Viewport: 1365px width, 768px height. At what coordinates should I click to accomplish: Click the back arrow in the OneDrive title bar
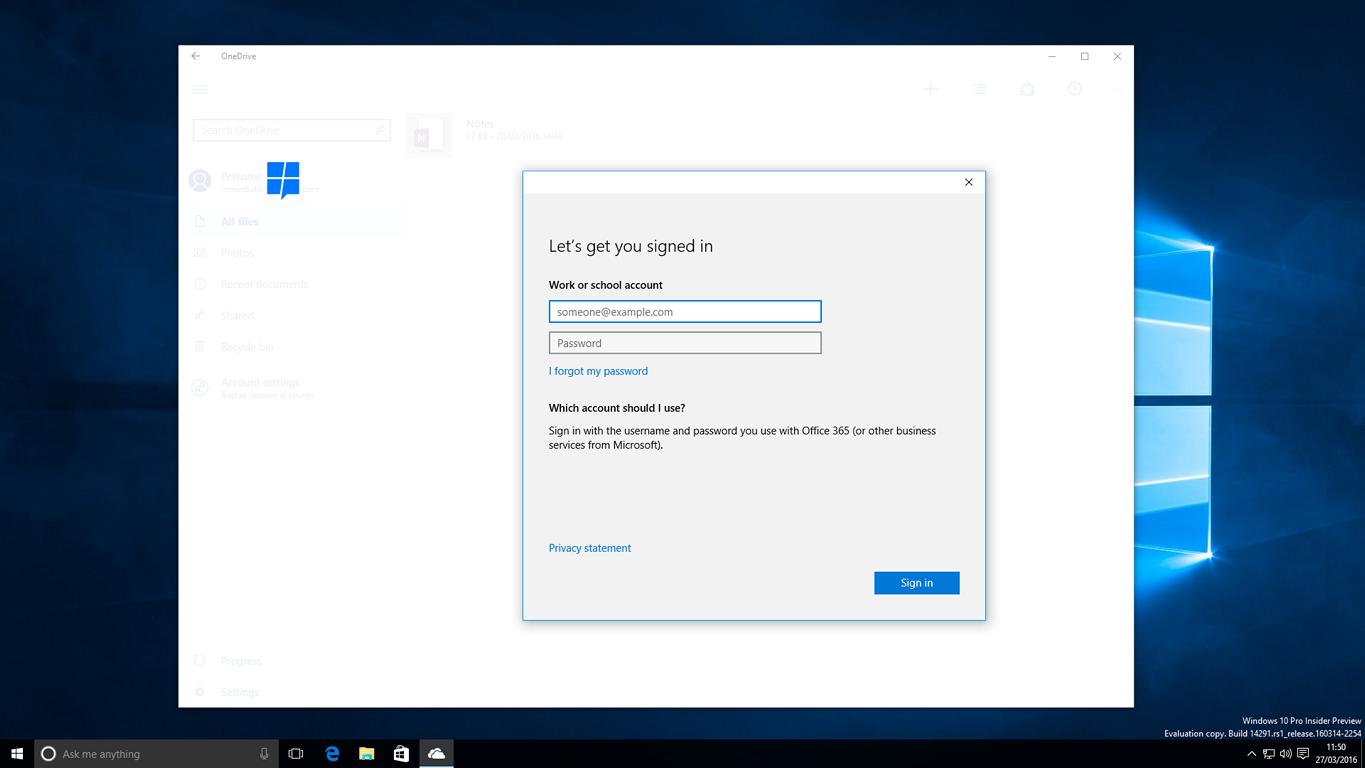pyautogui.click(x=196, y=56)
